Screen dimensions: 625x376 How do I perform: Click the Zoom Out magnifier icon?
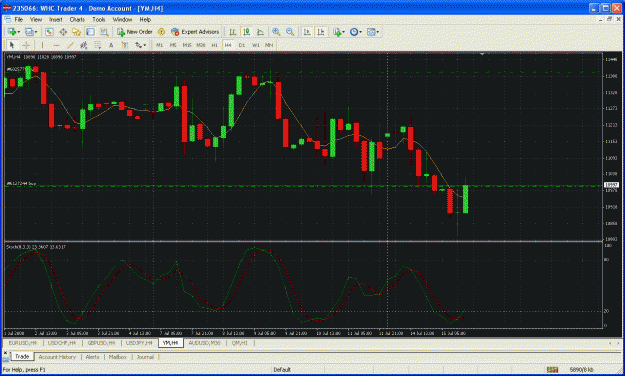coord(290,32)
